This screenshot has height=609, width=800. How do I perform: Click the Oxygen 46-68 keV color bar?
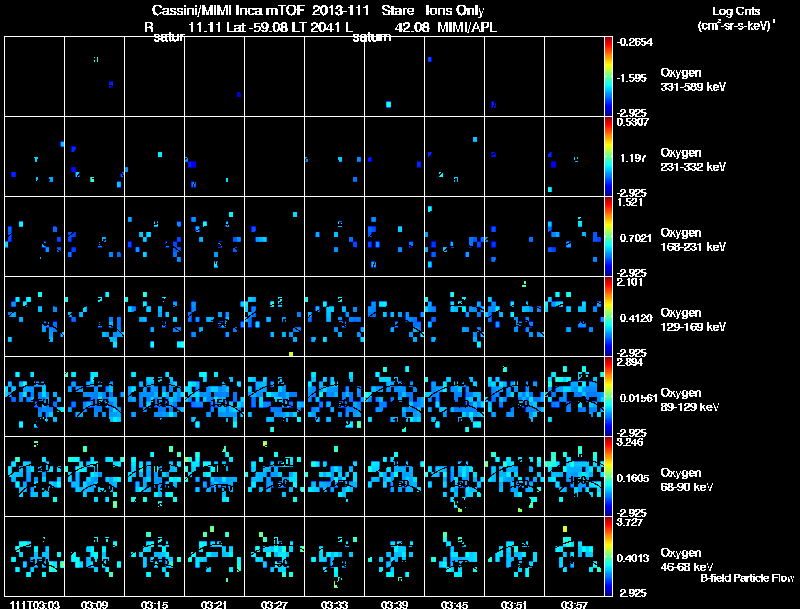pos(608,556)
